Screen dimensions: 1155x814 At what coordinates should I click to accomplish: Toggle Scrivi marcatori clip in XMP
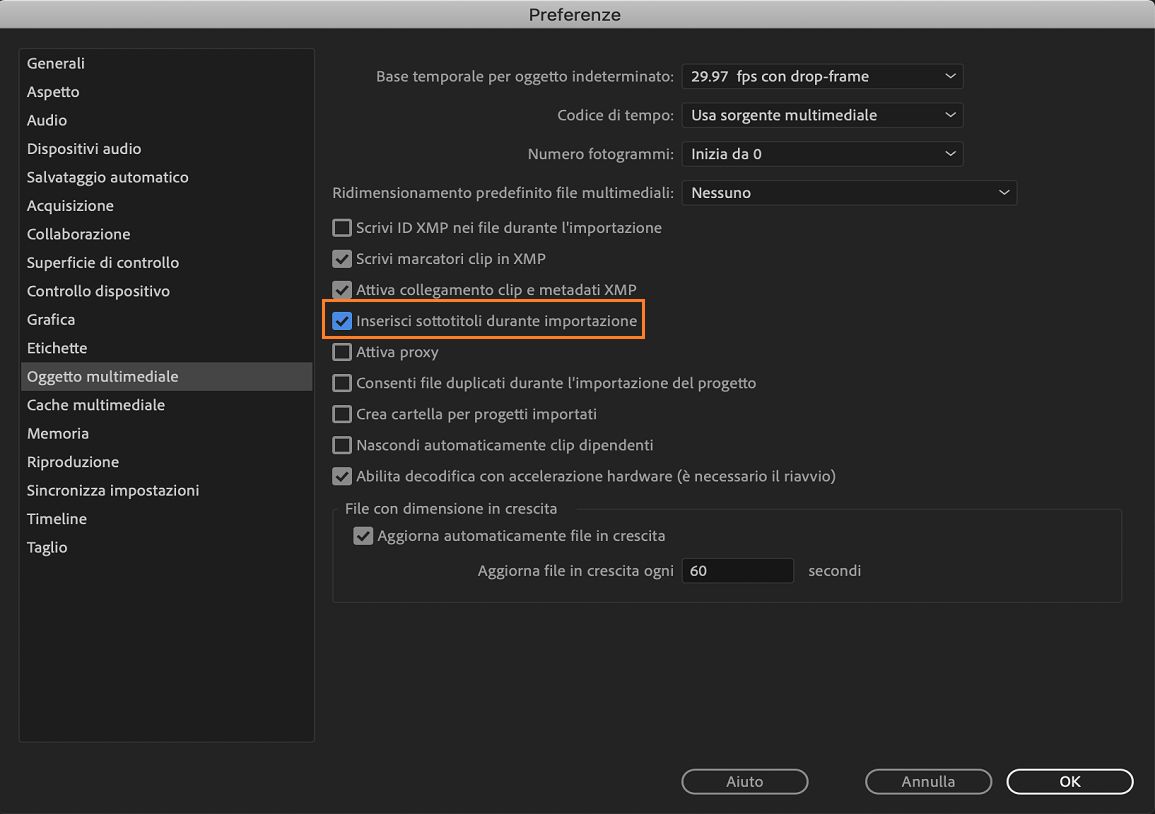coord(342,259)
